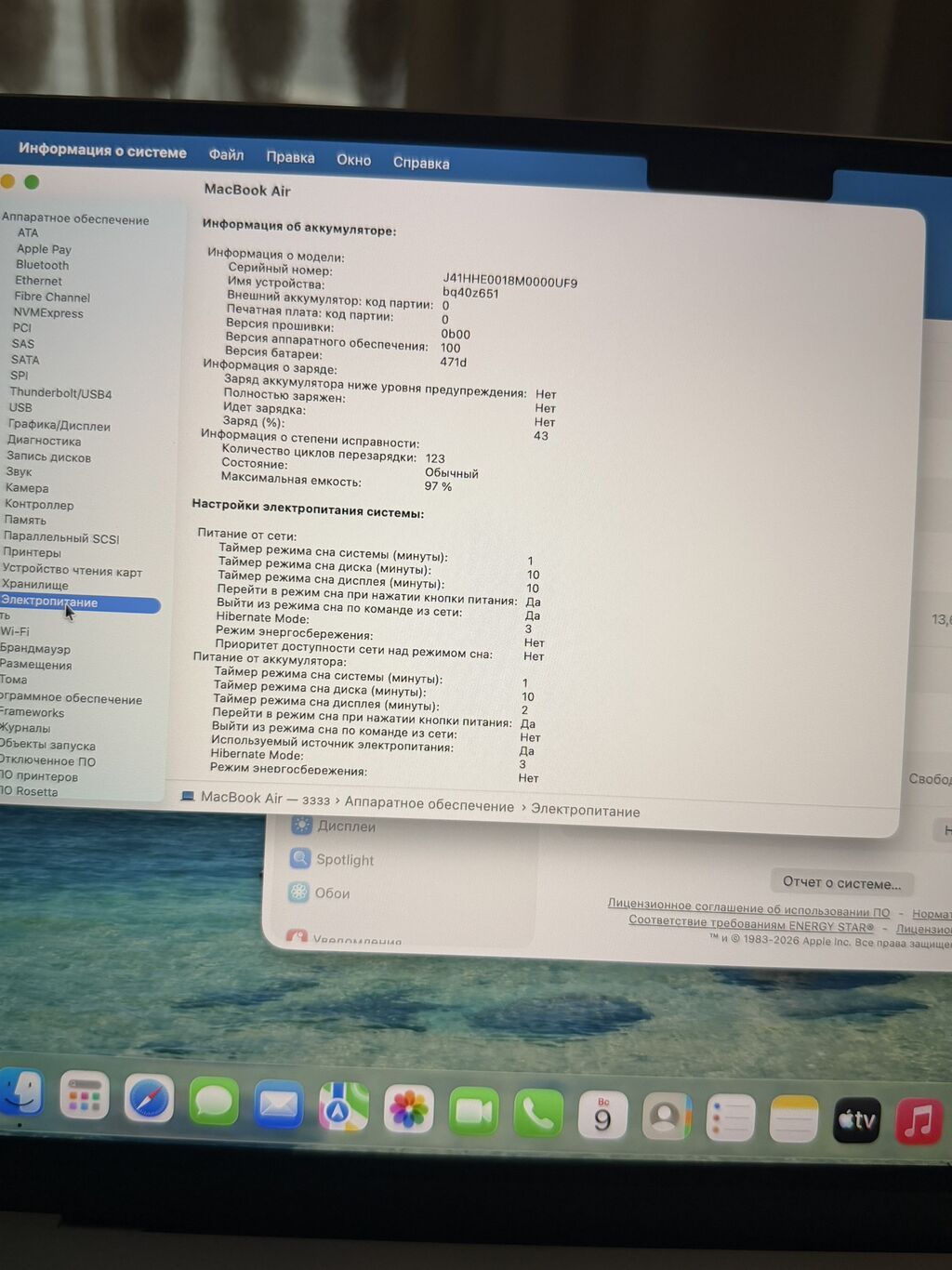Select Fibre Channel in sidebar
Screen dimensions: 952x1270
pyautogui.click(x=52, y=298)
